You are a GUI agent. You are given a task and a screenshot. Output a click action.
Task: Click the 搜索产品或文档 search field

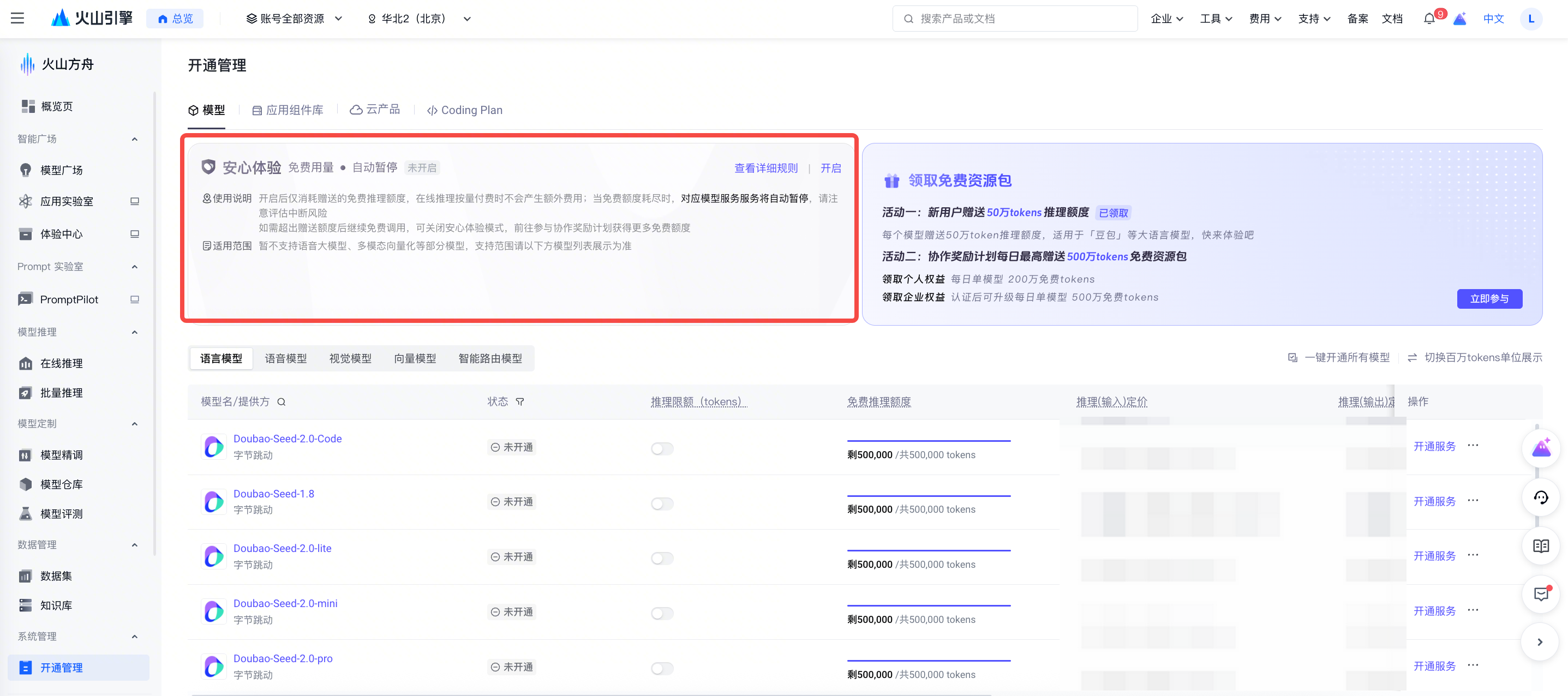1015,19
